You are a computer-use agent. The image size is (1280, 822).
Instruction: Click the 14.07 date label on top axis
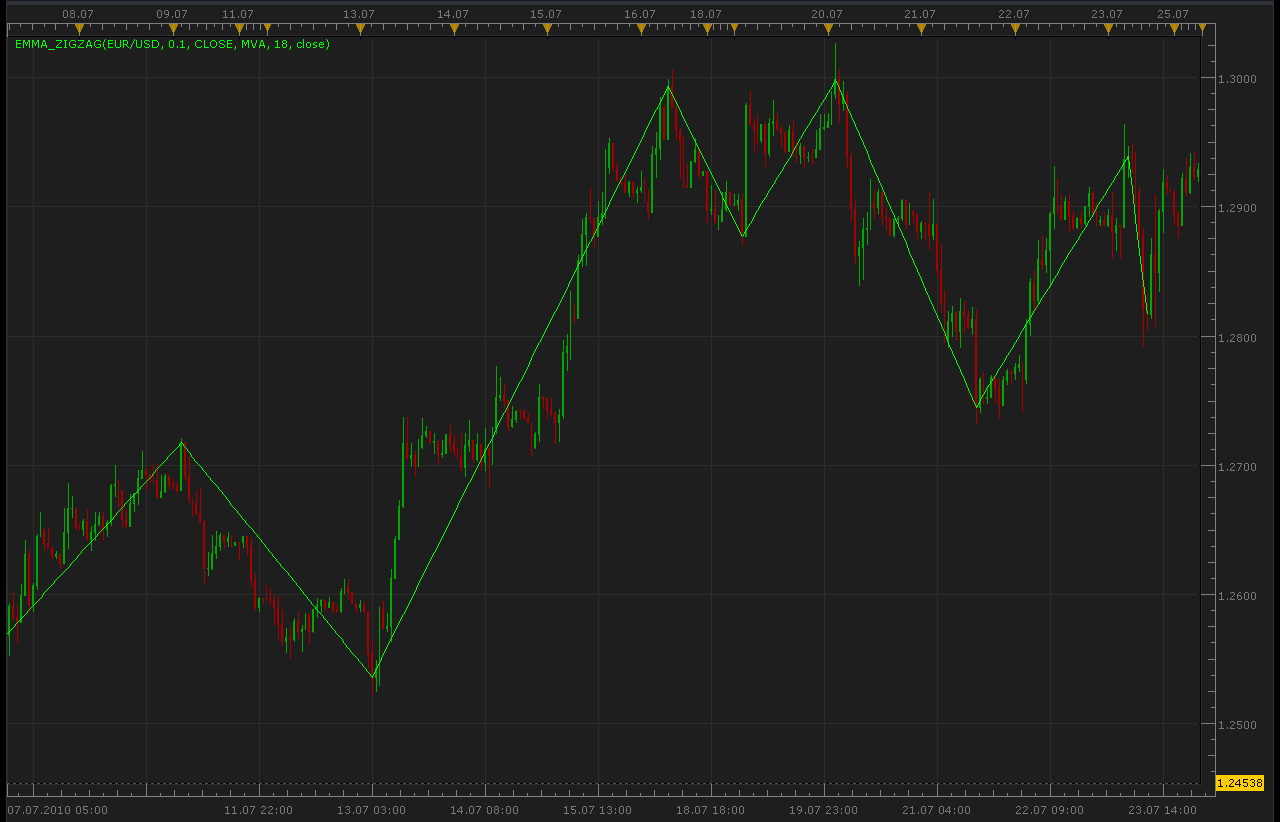pos(453,14)
